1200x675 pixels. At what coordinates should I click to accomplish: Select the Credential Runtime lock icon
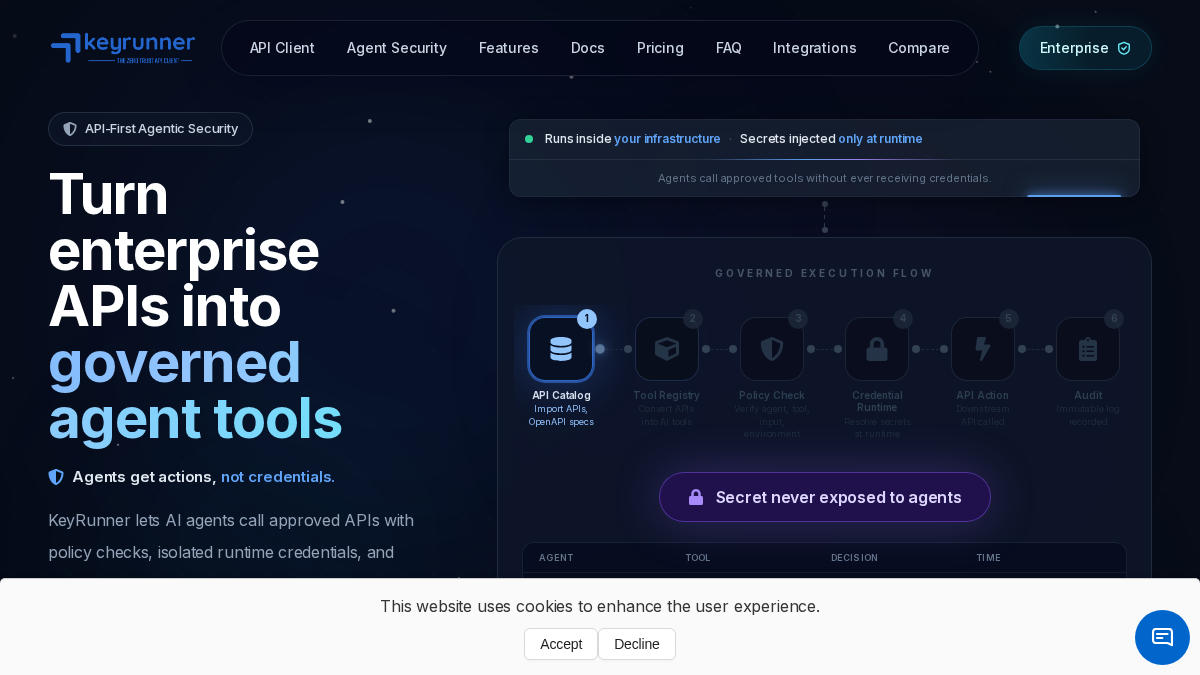877,349
